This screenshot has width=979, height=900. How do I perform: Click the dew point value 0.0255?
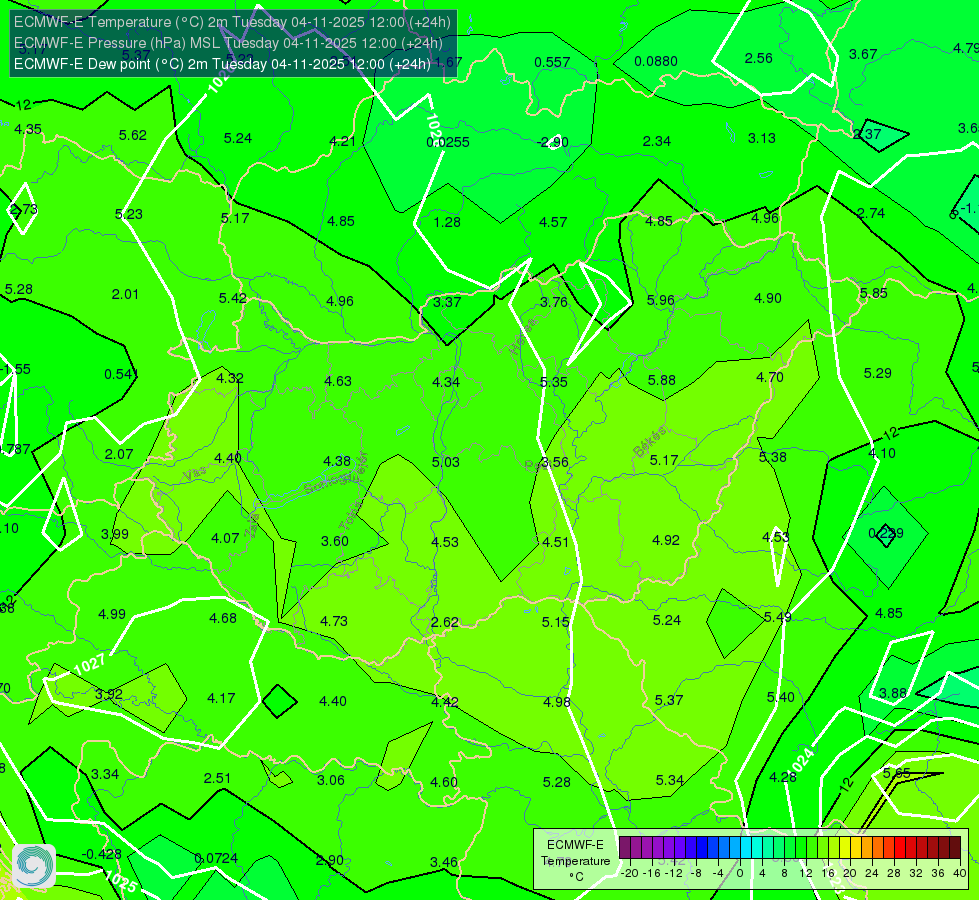(x=448, y=142)
